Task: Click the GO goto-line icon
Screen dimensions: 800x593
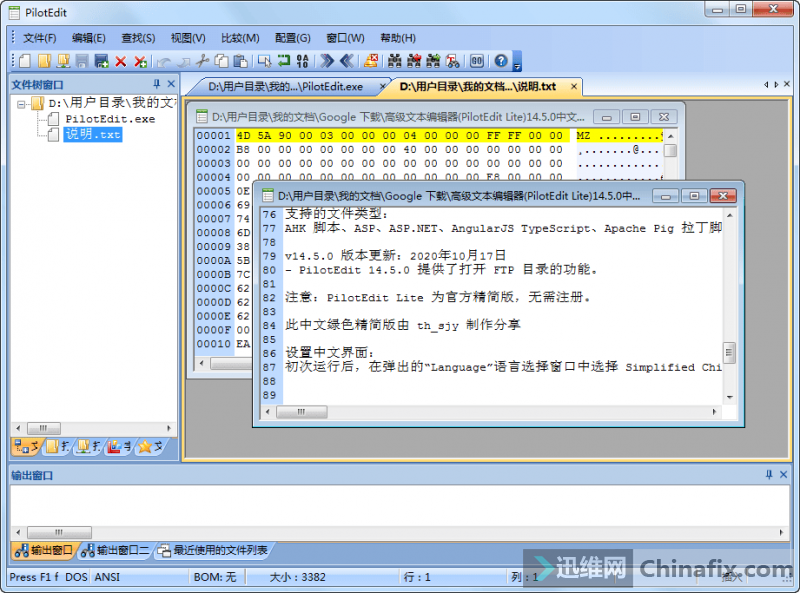Action: (477, 61)
